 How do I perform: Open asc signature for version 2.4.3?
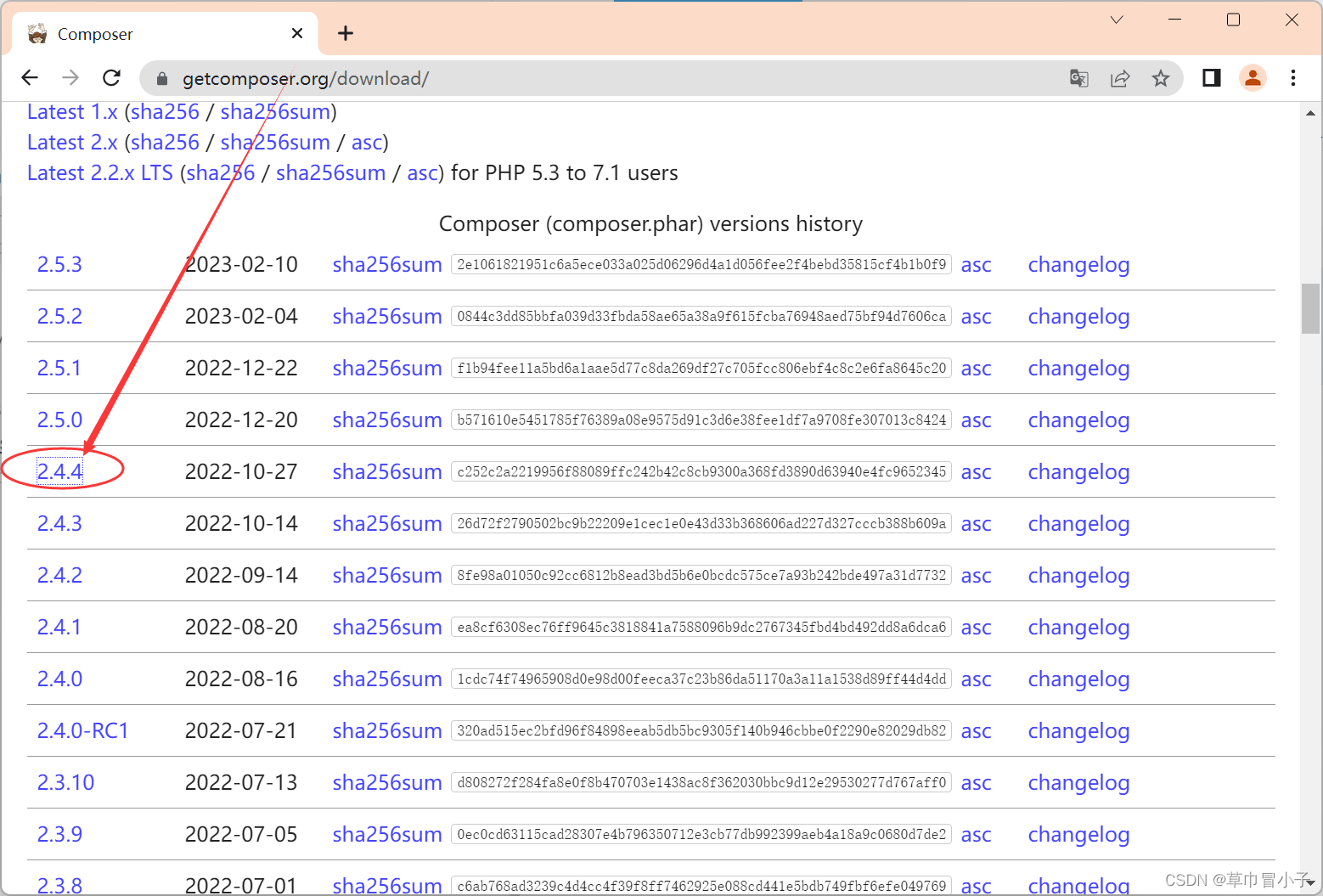tap(976, 524)
